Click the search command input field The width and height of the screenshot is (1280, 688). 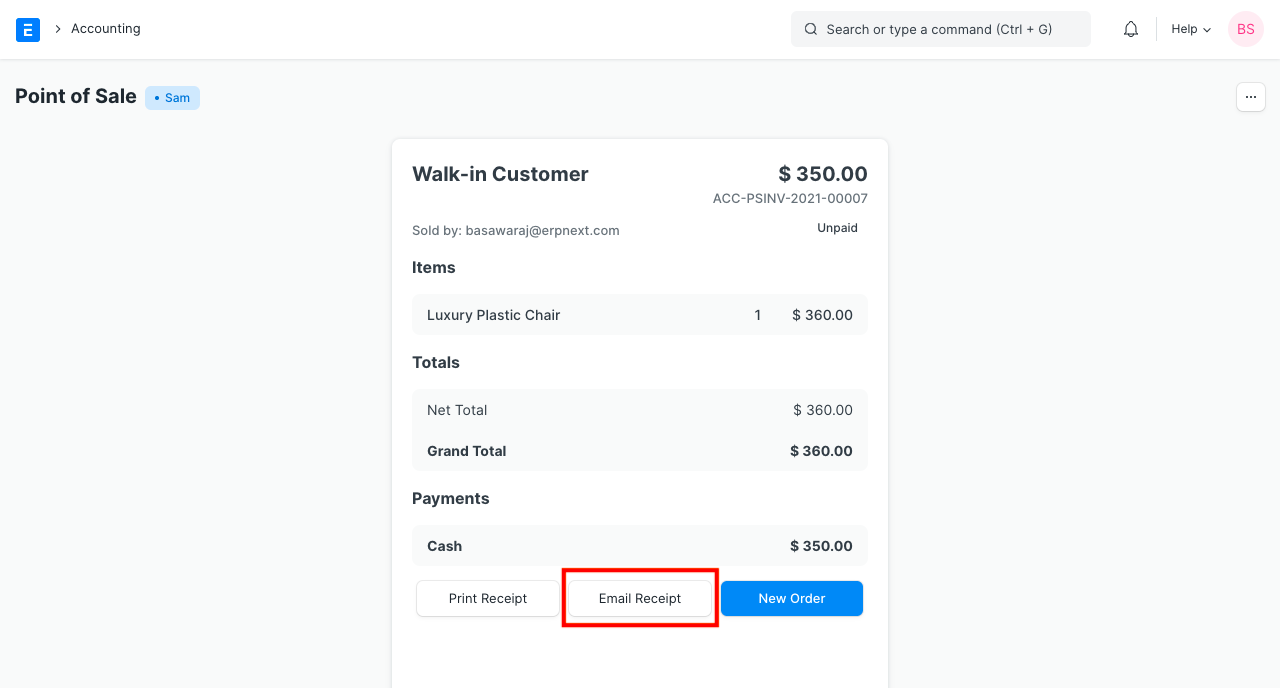tap(940, 29)
